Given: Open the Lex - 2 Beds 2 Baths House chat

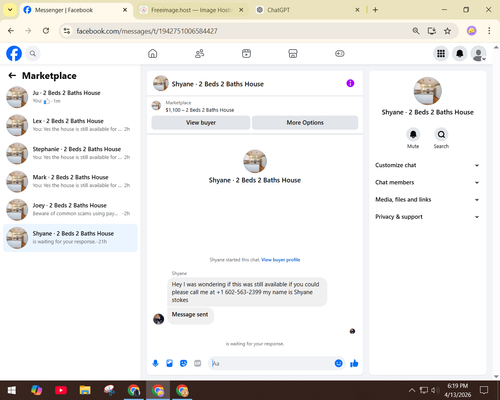Looking at the screenshot, I should tap(70, 125).
